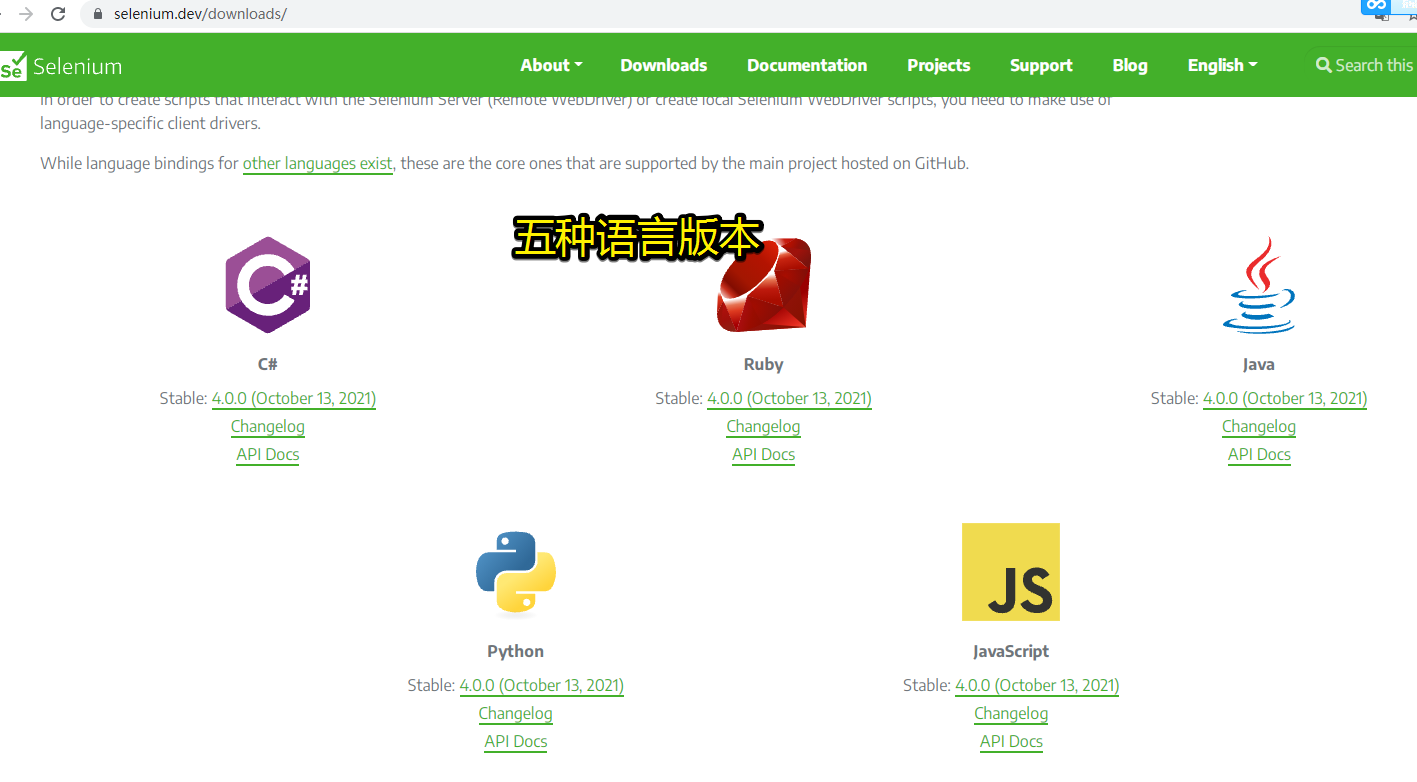The width and height of the screenshot is (1417, 782).
Task: Click the Java coffee cup logo
Action: (1259, 283)
